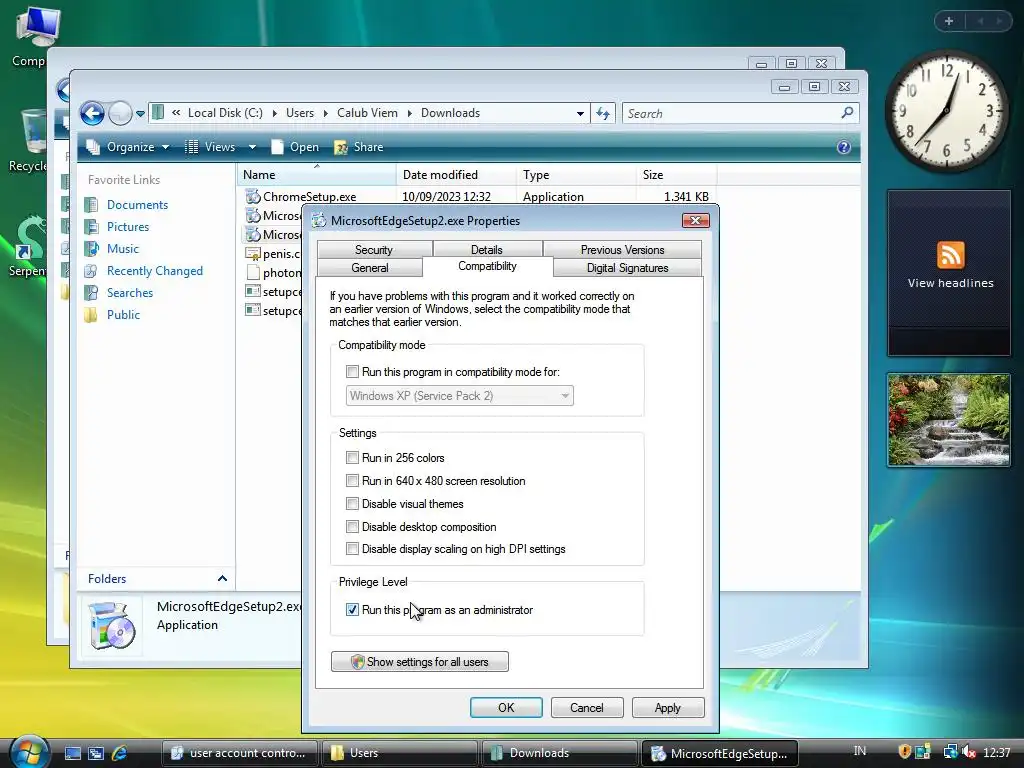Viewport: 1024px width, 768px height.
Task: Click Apply in Properties dialog
Action: 668,708
